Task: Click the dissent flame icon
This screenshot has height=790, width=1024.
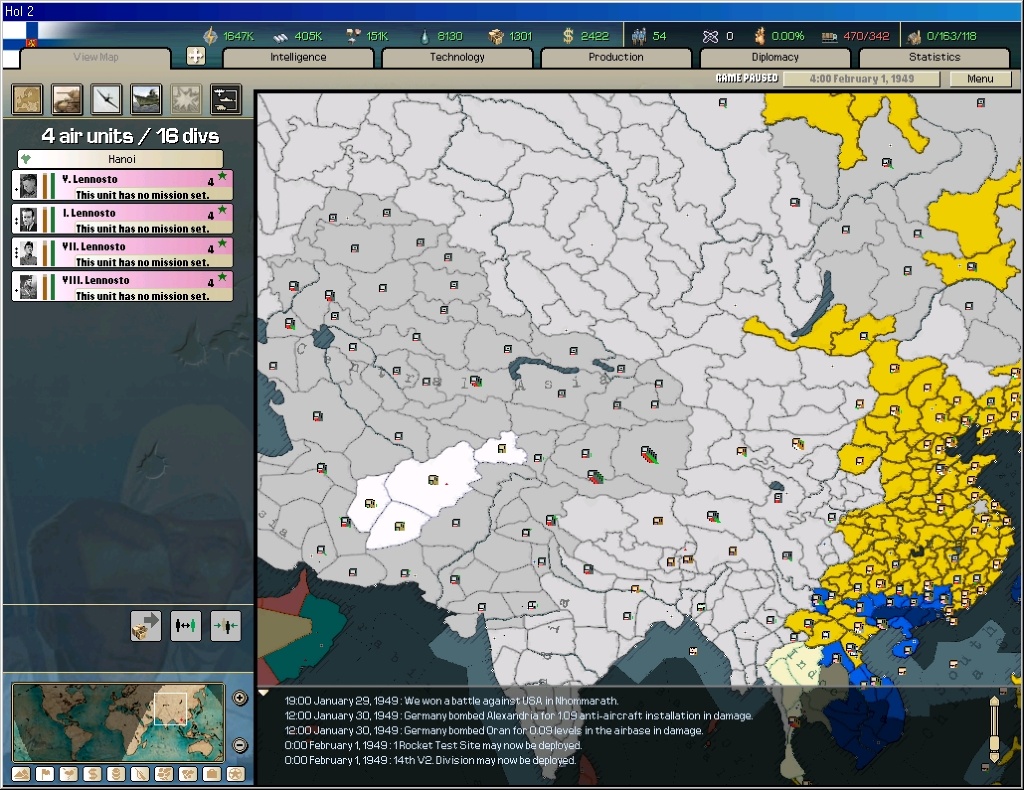Action: (760, 36)
